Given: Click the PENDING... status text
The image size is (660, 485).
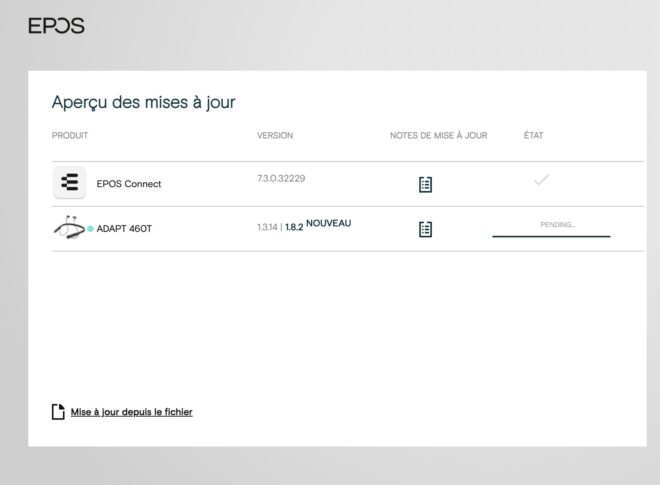Looking at the screenshot, I should (558, 225).
